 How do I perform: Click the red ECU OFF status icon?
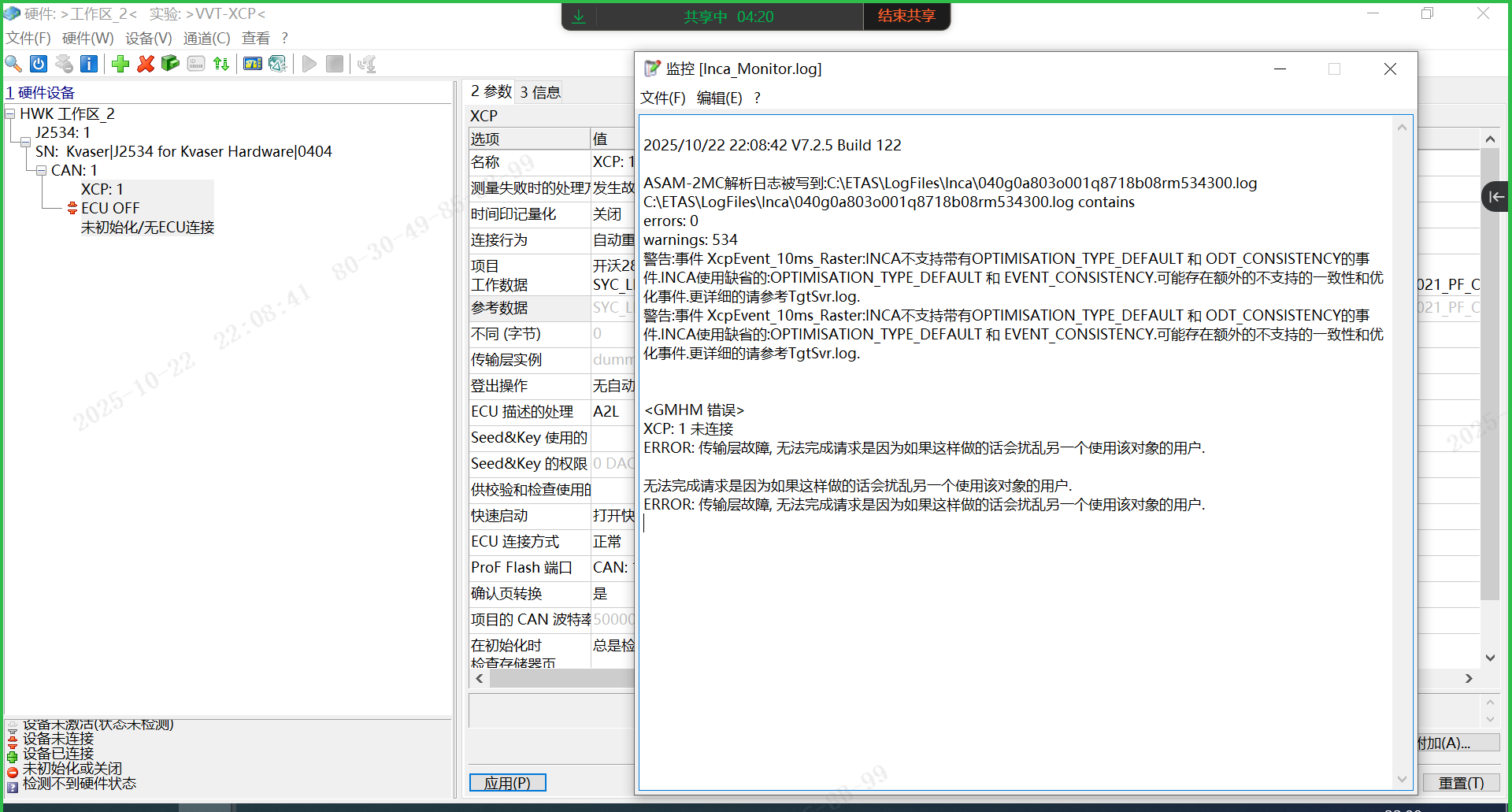tap(72, 208)
